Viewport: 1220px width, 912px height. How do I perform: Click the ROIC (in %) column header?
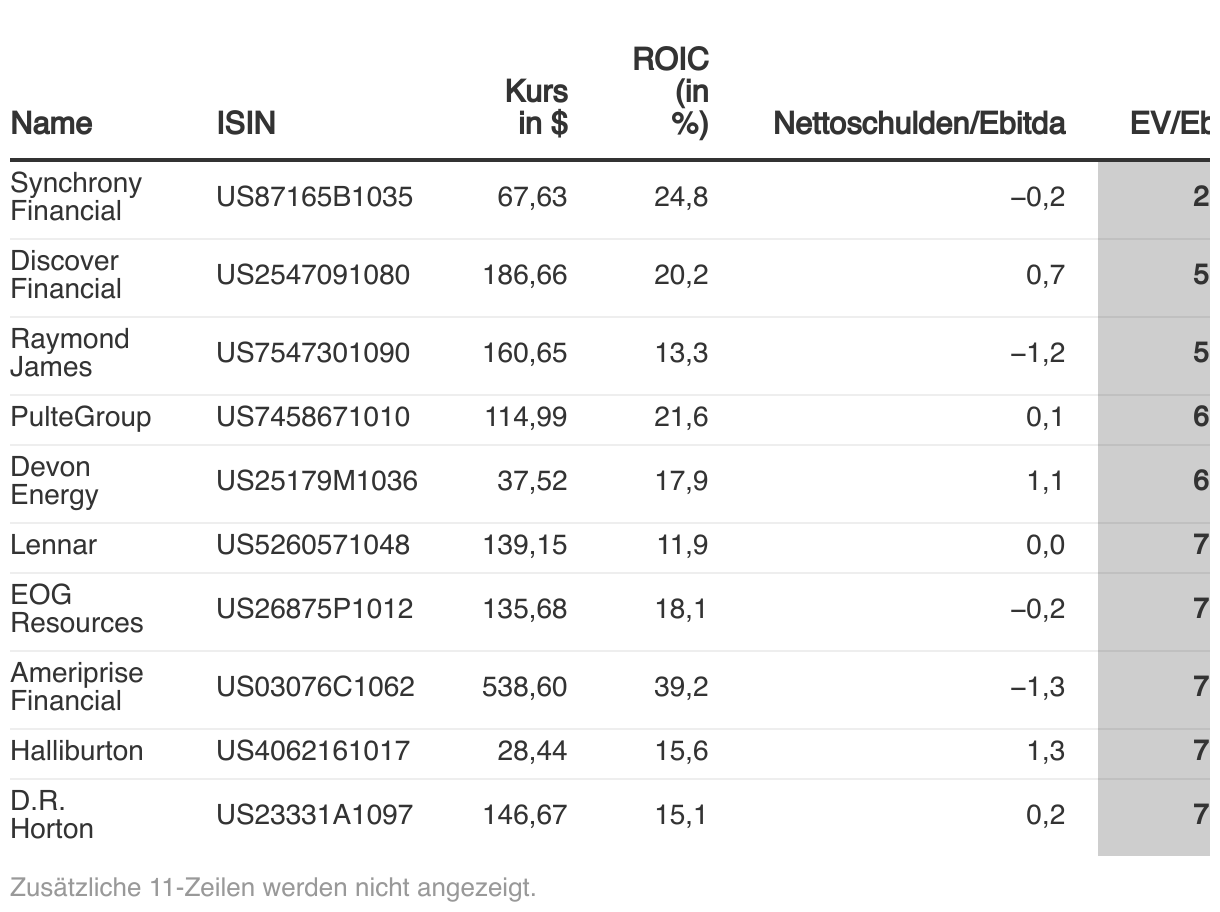671,92
